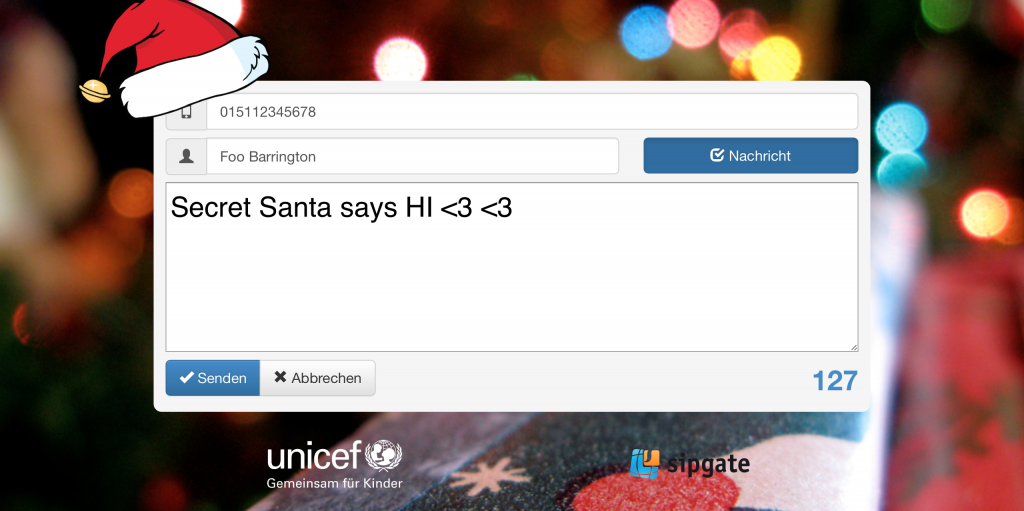Click the checkbox icon inside Nachricht
The height and width of the screenshot is (511, 1024).
point(717,156)
